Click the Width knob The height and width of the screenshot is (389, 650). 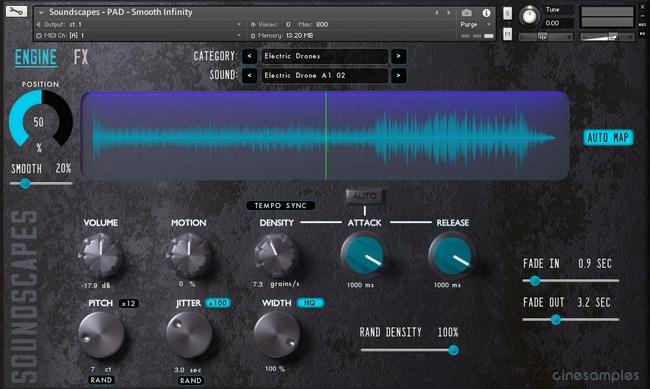[x=276, y=335]
